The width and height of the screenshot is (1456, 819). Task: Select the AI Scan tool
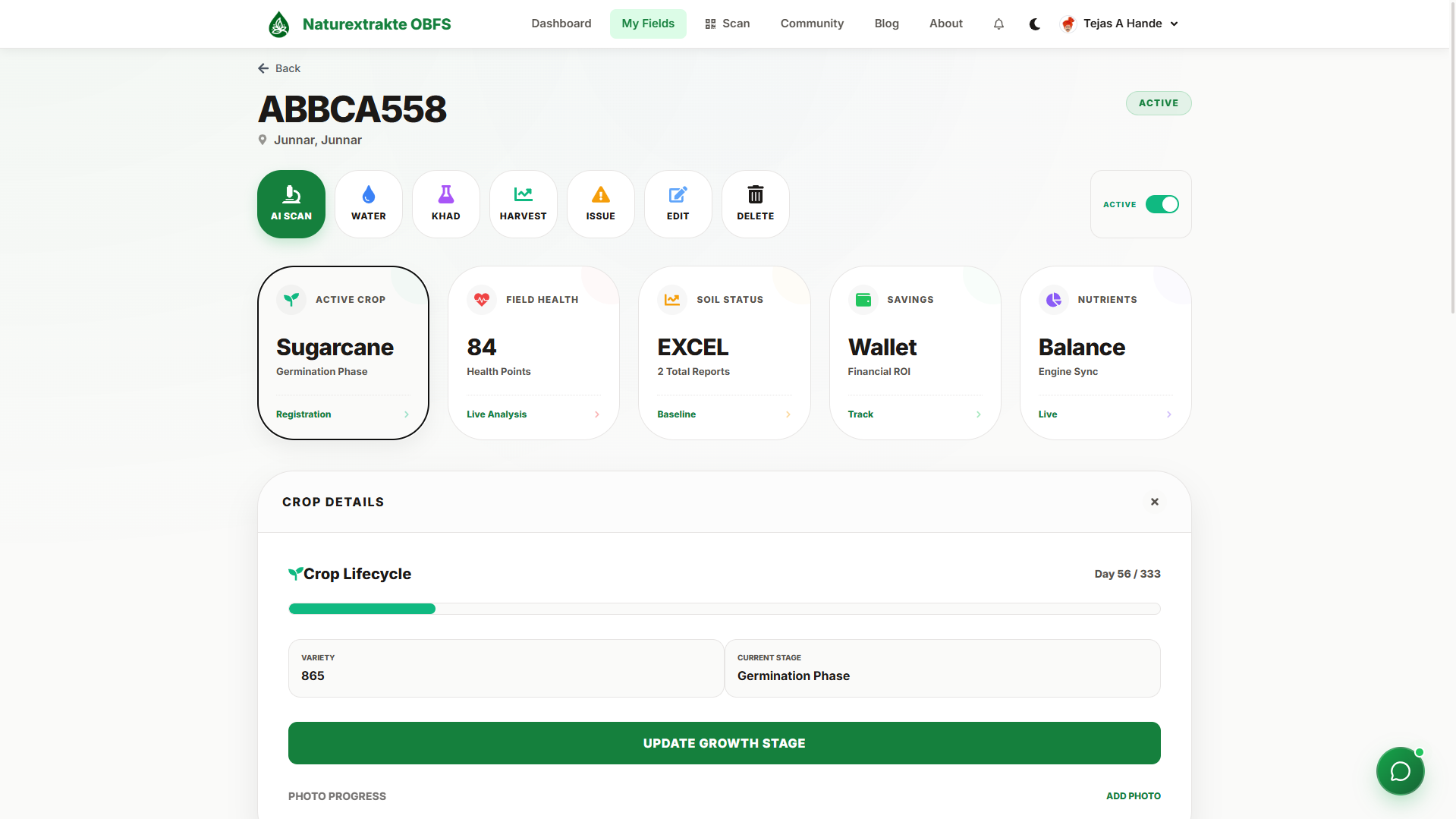pyautogui.click(x=291, y=203)
